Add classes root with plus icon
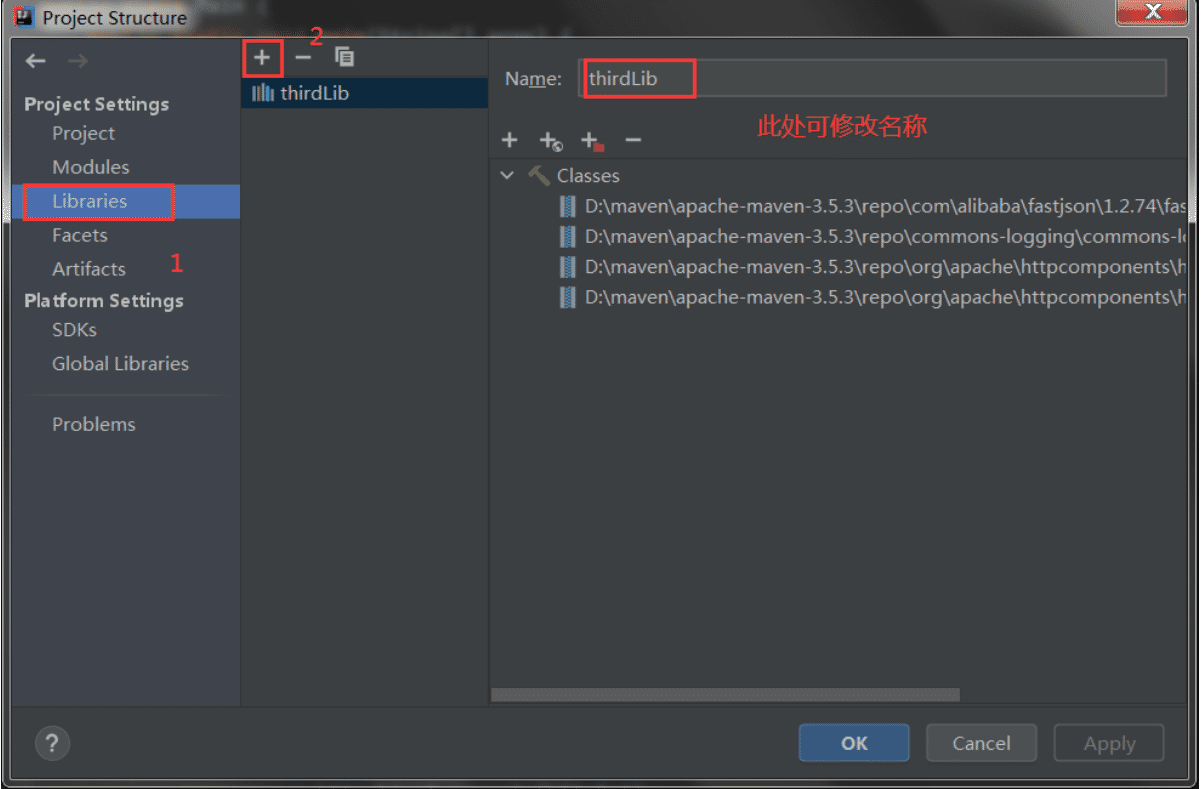Viewport: 1202px width, 789px height. pos(509,140)
